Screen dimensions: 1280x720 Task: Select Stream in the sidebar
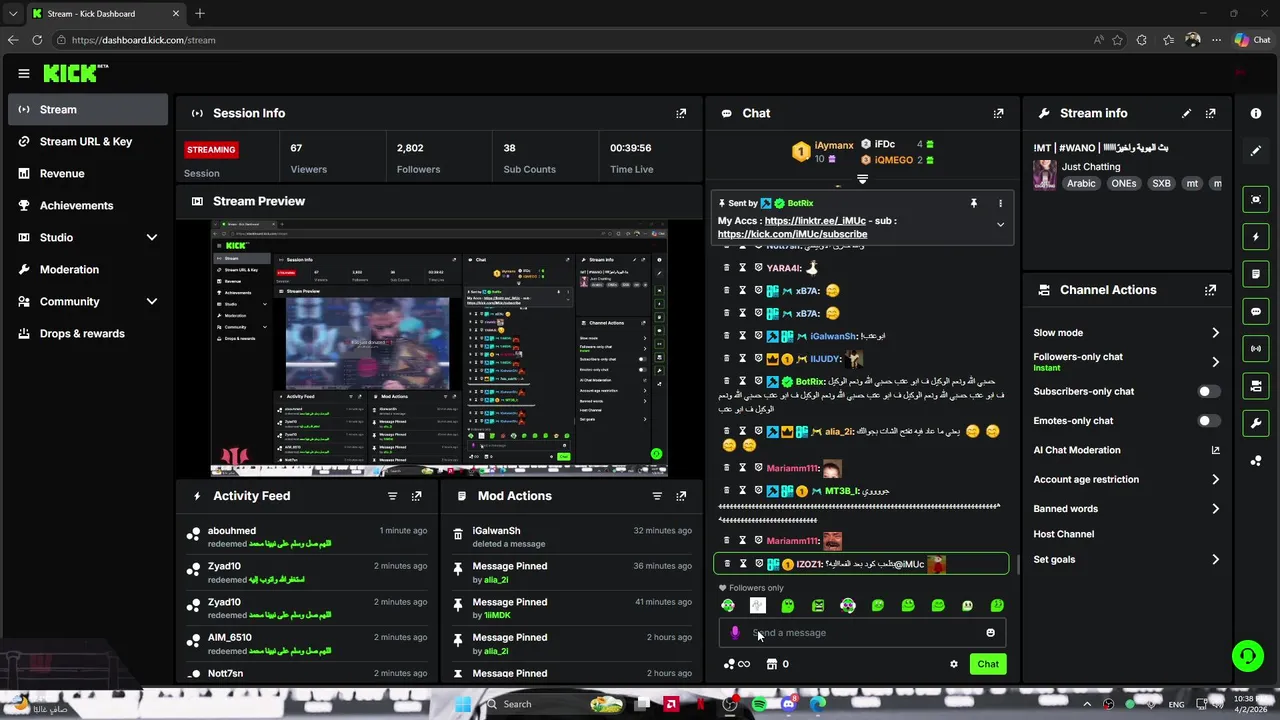(x=88, y=110)
